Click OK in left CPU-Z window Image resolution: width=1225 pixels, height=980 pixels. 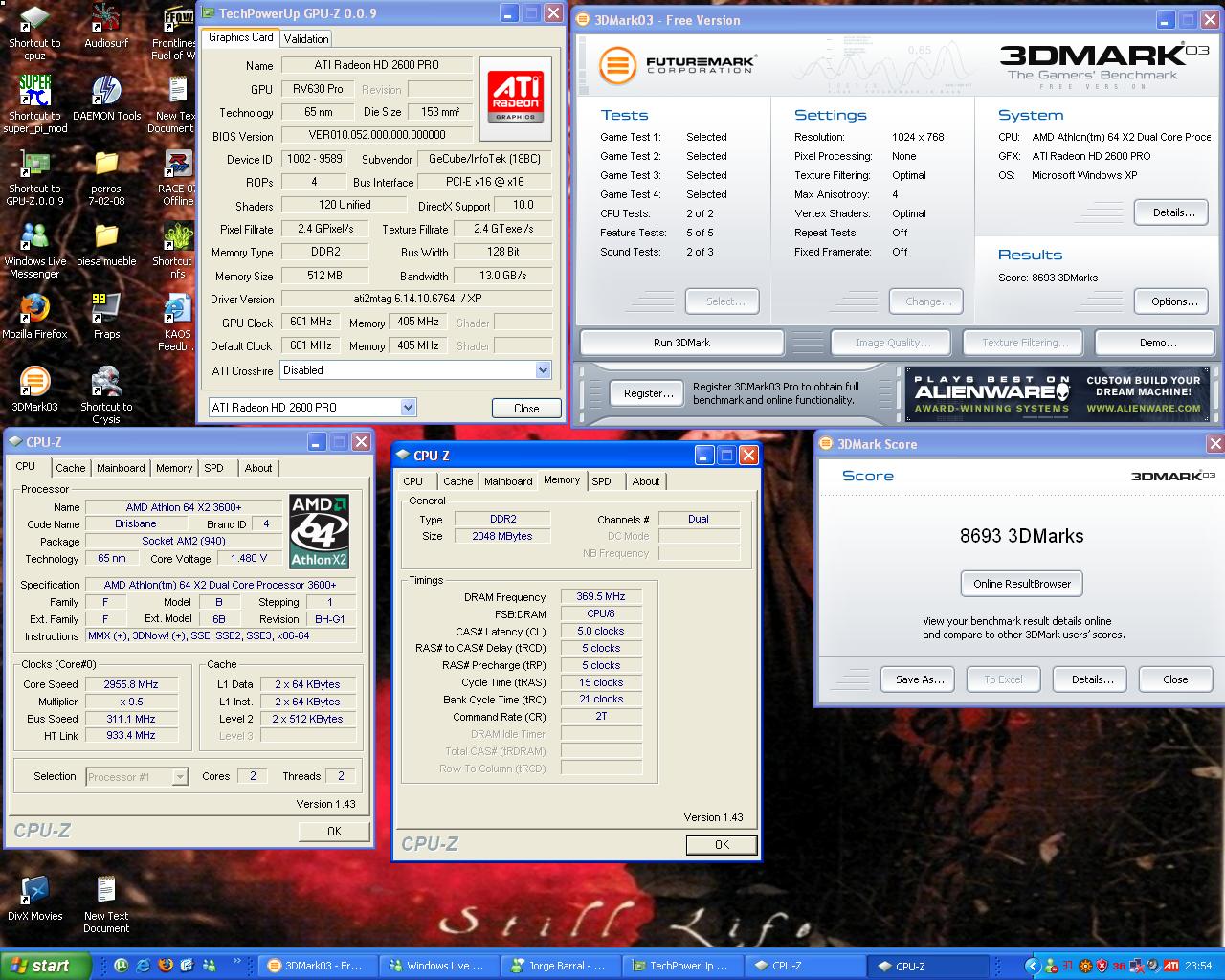pos(334,831)
